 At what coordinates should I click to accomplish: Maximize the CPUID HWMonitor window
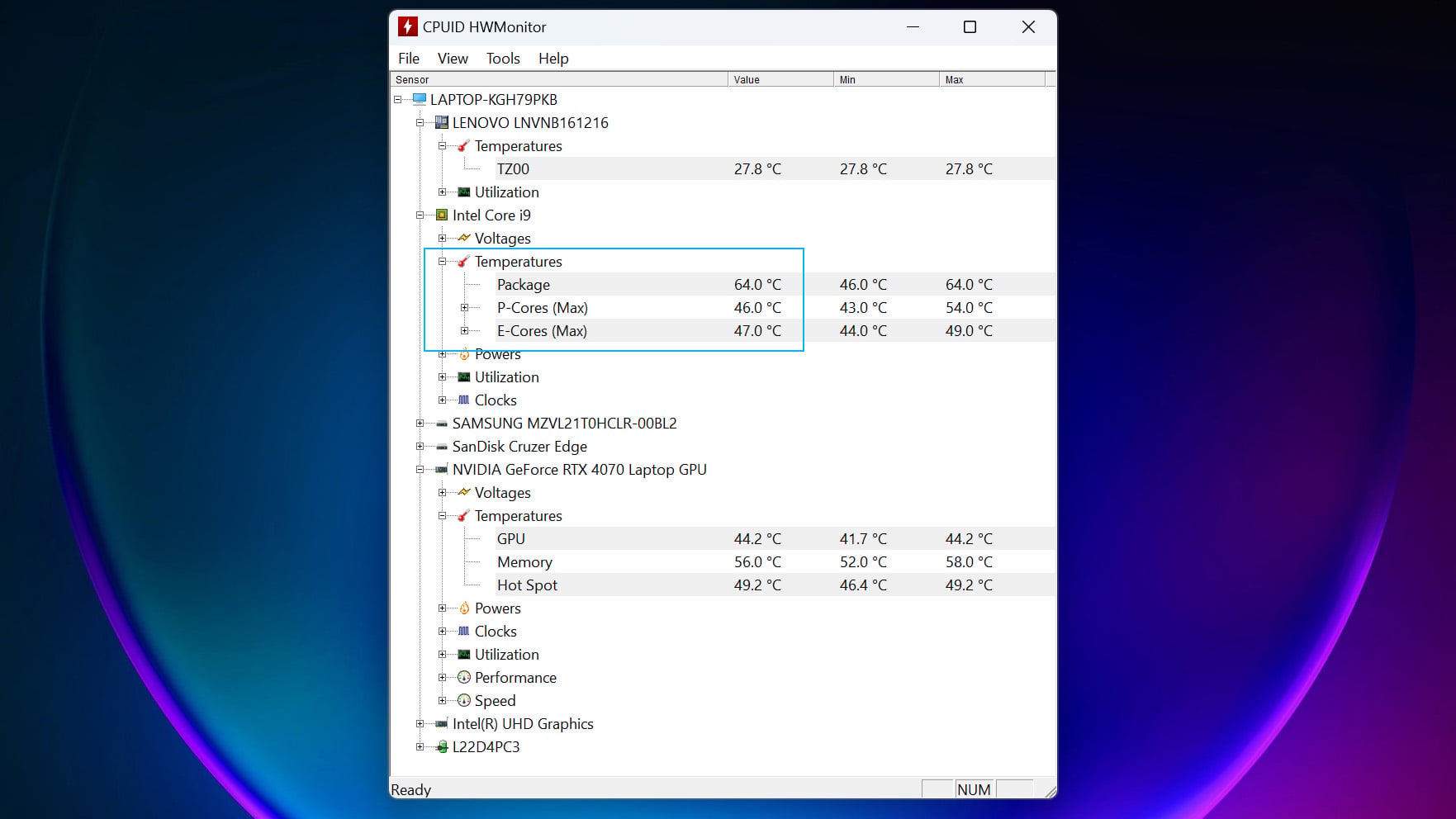click(970, 26)
